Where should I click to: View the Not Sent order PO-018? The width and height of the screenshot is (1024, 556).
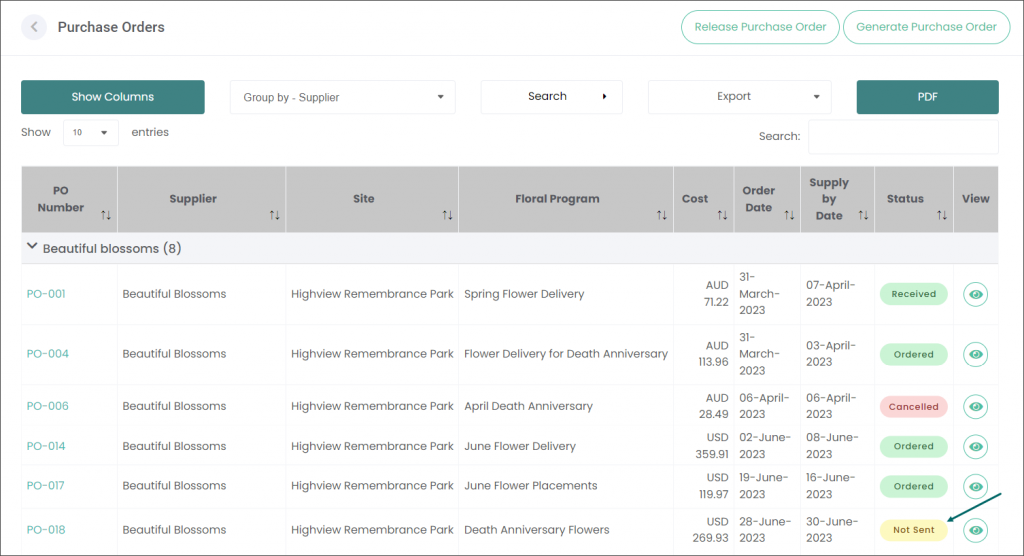click(976, 531)
